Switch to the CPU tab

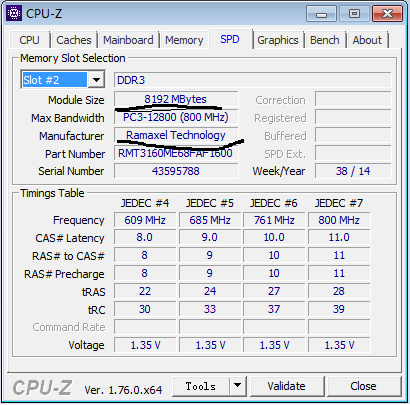[29, 40]
